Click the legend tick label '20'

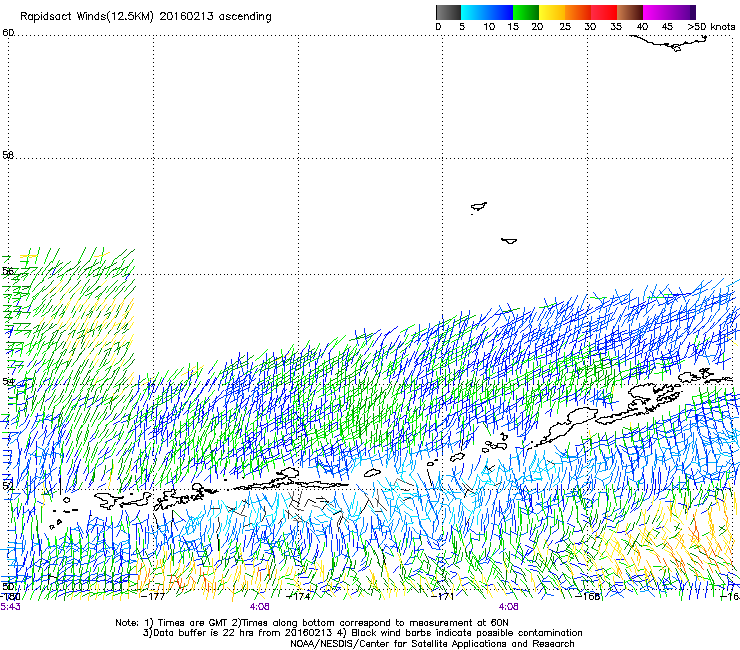coord(537,26)
